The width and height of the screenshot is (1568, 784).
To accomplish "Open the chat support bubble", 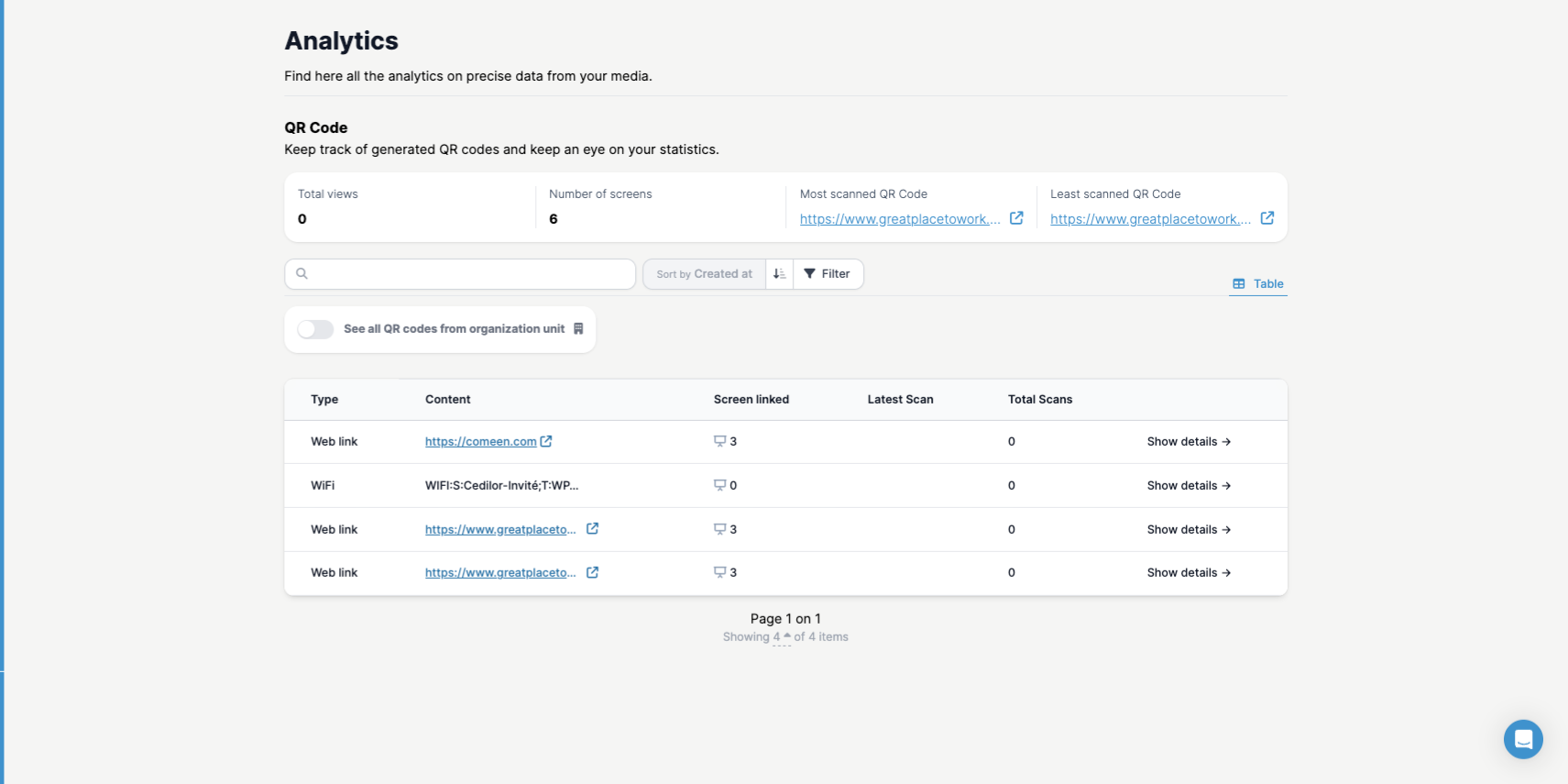I will pyautogui.click(x=1523, y=739).
